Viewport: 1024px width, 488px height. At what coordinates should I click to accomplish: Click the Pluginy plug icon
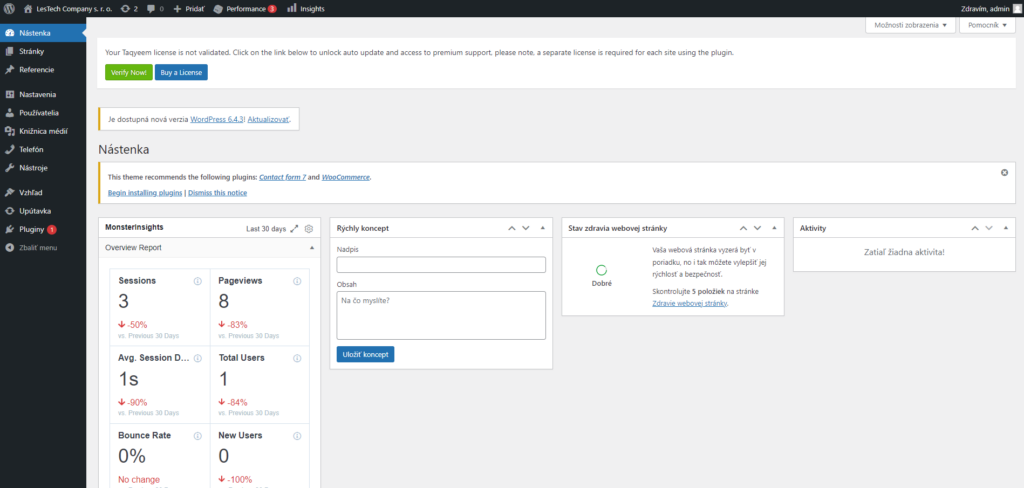pyautogui.click(x=9, y=229)
